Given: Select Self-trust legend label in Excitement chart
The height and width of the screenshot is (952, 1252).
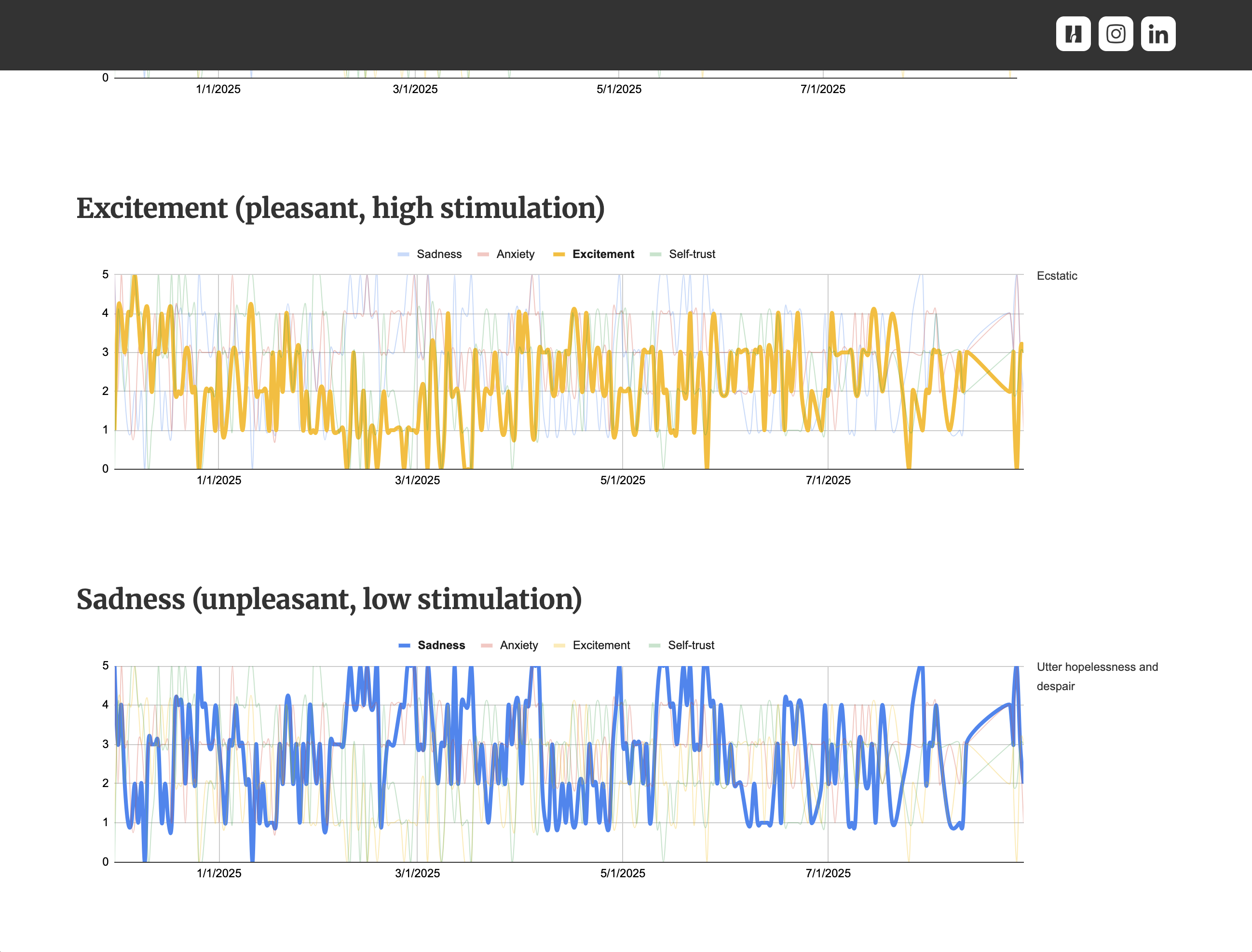Looking at the screenshot, I should pyautogui.click(x=692, y=255).
